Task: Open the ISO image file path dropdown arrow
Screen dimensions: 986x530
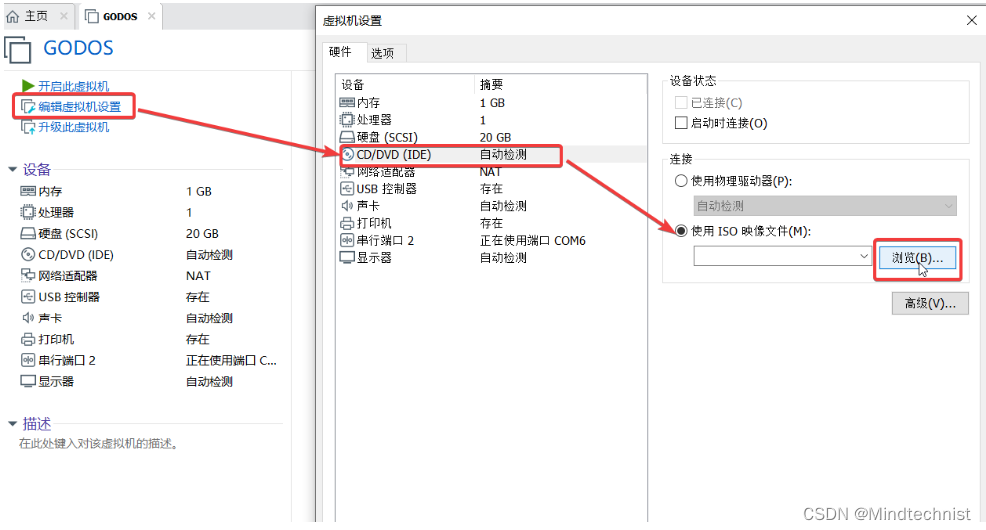Action: (863, 256)
